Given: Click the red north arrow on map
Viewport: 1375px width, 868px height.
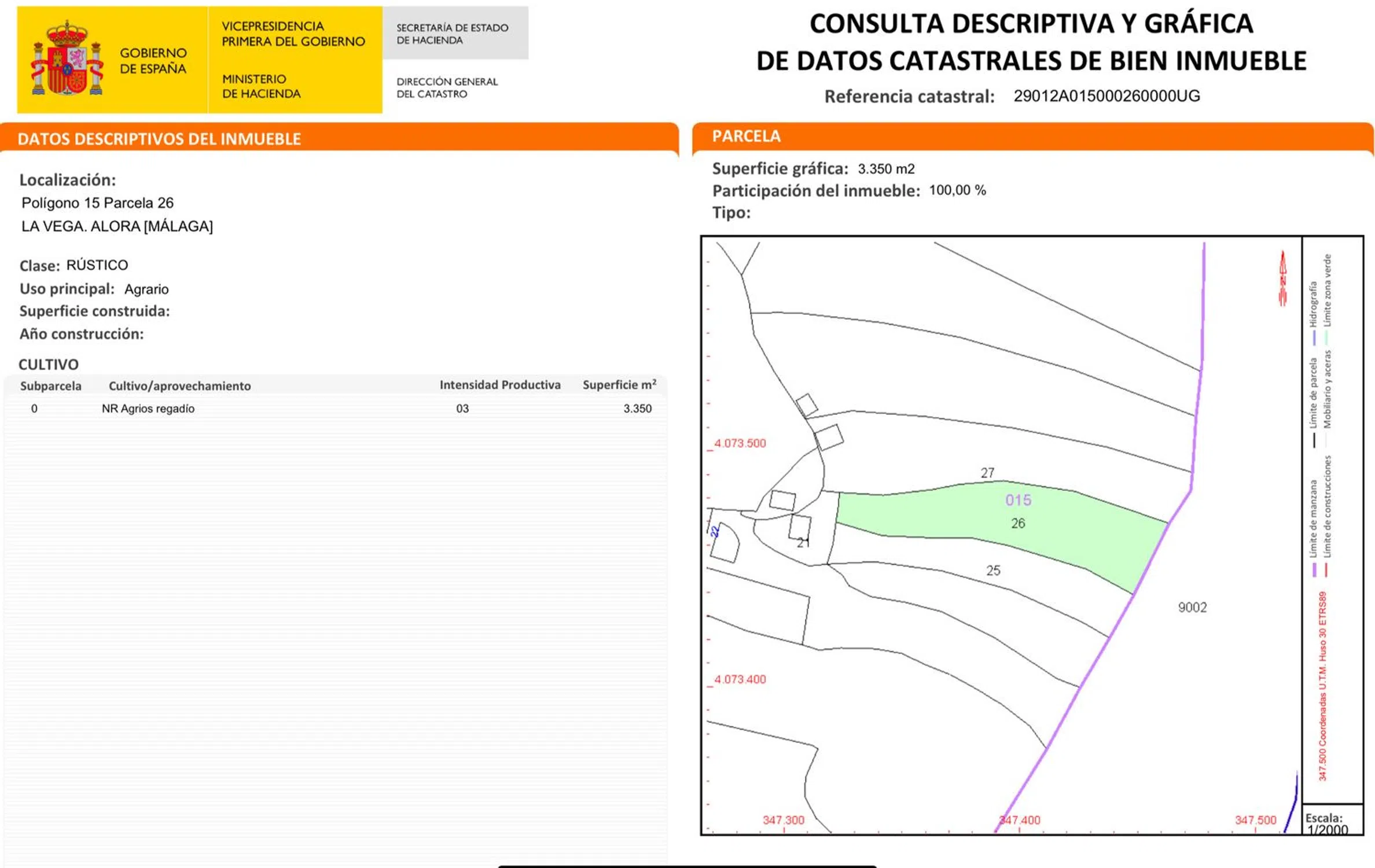Looking at the screenshot, I should [1283, 278].
